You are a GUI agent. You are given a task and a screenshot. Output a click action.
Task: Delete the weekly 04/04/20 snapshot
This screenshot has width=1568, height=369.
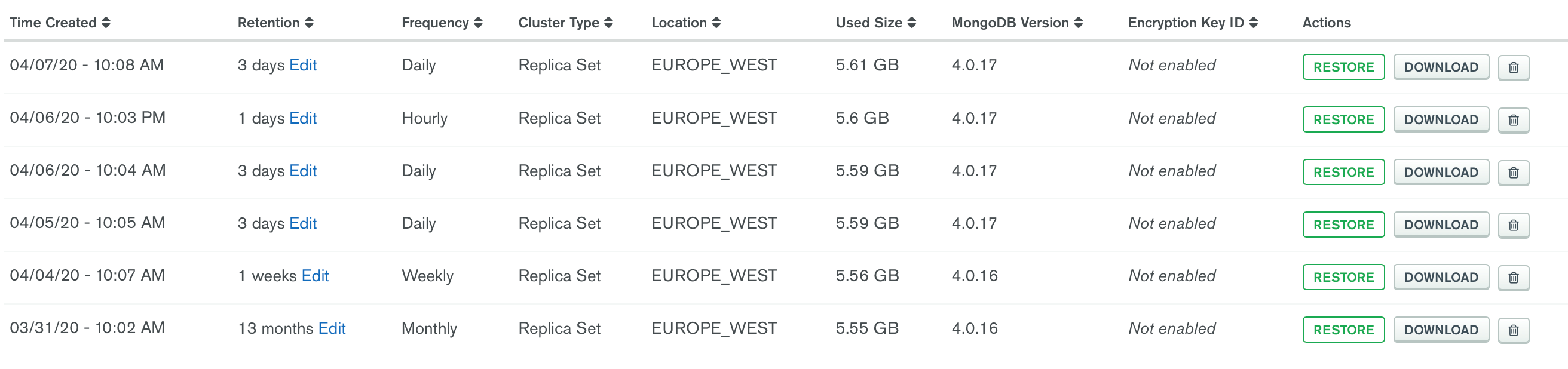coord(1513,277)
